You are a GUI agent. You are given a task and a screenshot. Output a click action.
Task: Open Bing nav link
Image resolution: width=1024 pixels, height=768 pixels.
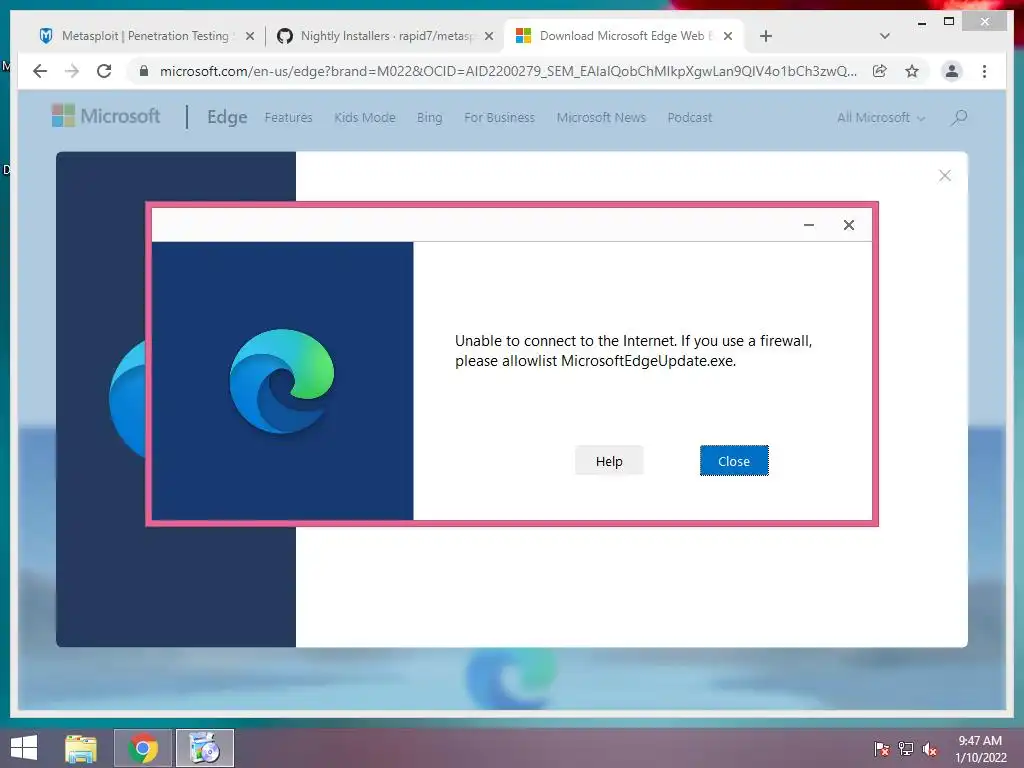click(429, 118)
